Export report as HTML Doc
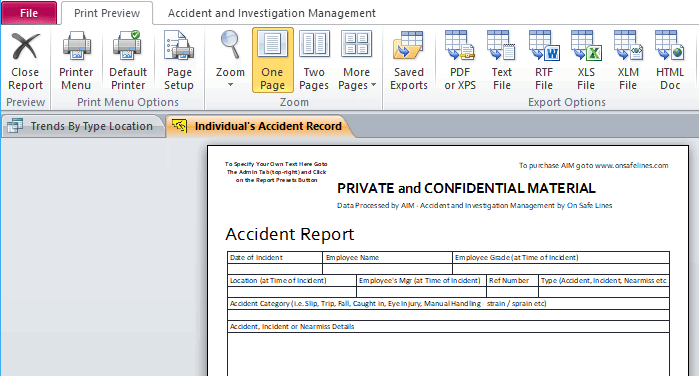The height and width of the screenshot is (376, 699). pos(670,61)
